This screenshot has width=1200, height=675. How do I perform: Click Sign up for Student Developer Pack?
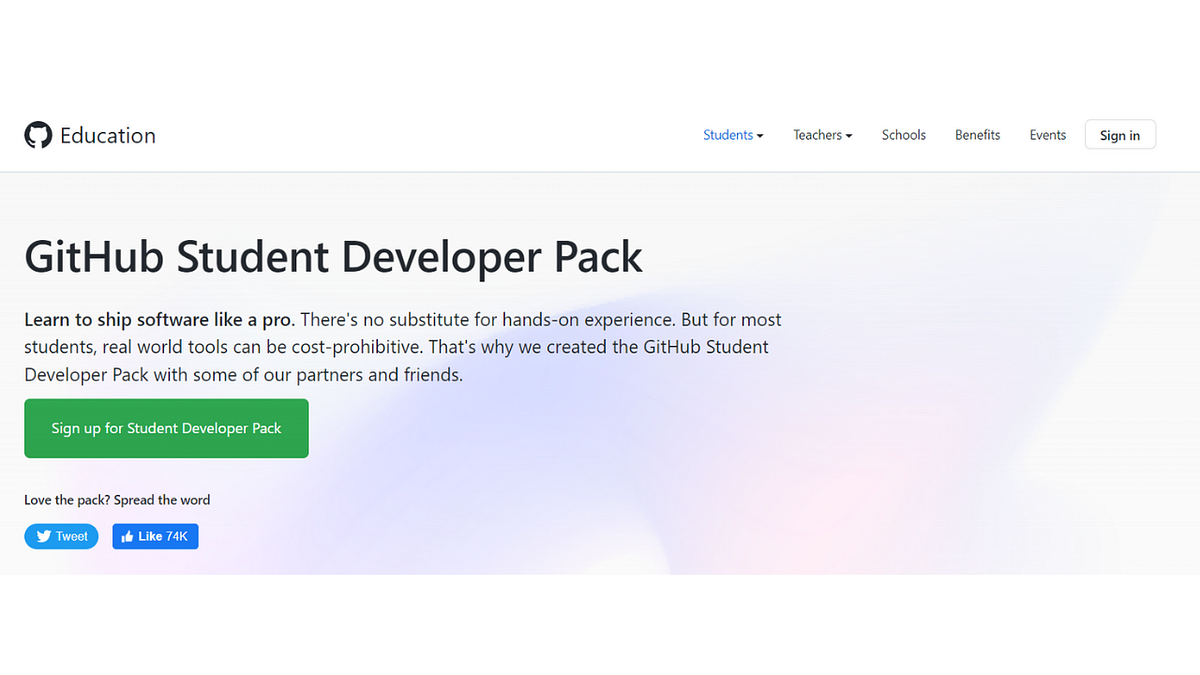click(166, 428)
